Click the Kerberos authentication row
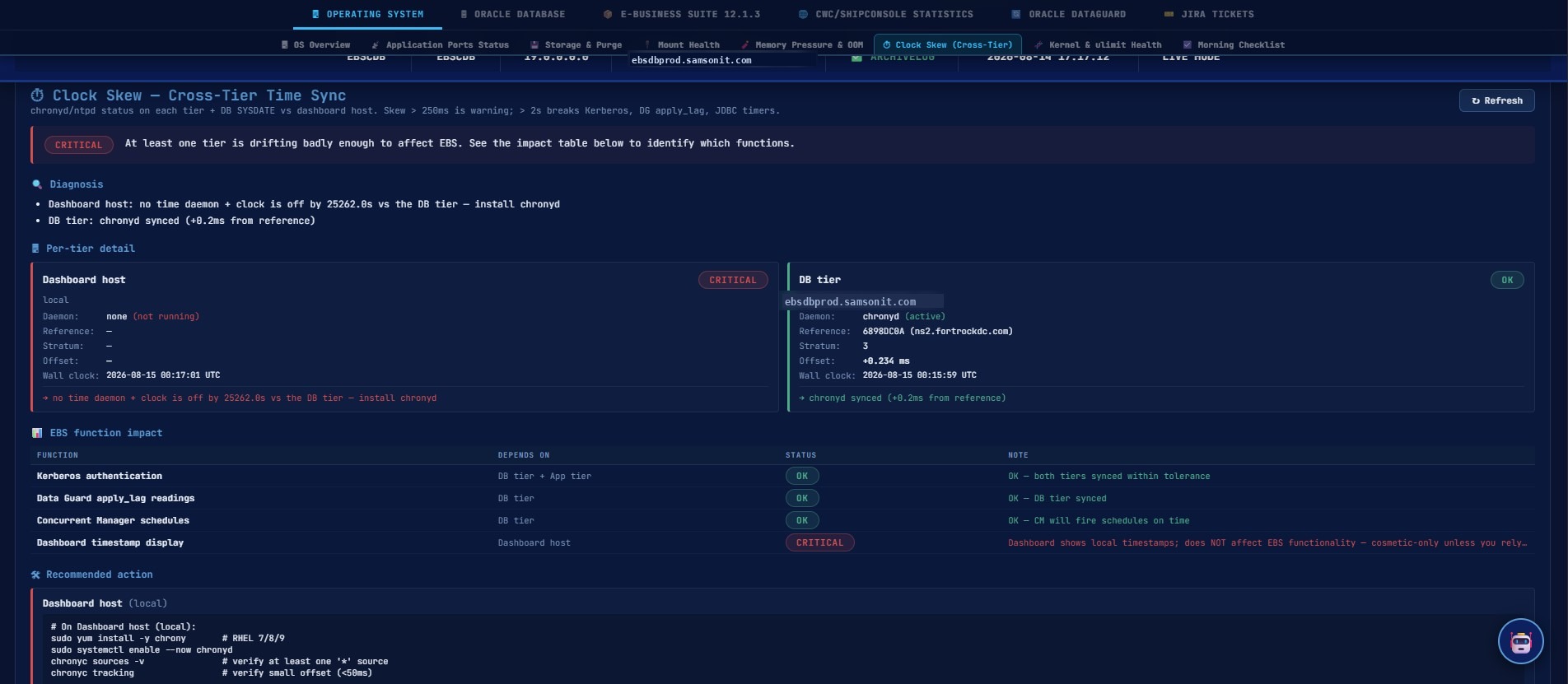1568x684 pixels. [x=782, y=476]
